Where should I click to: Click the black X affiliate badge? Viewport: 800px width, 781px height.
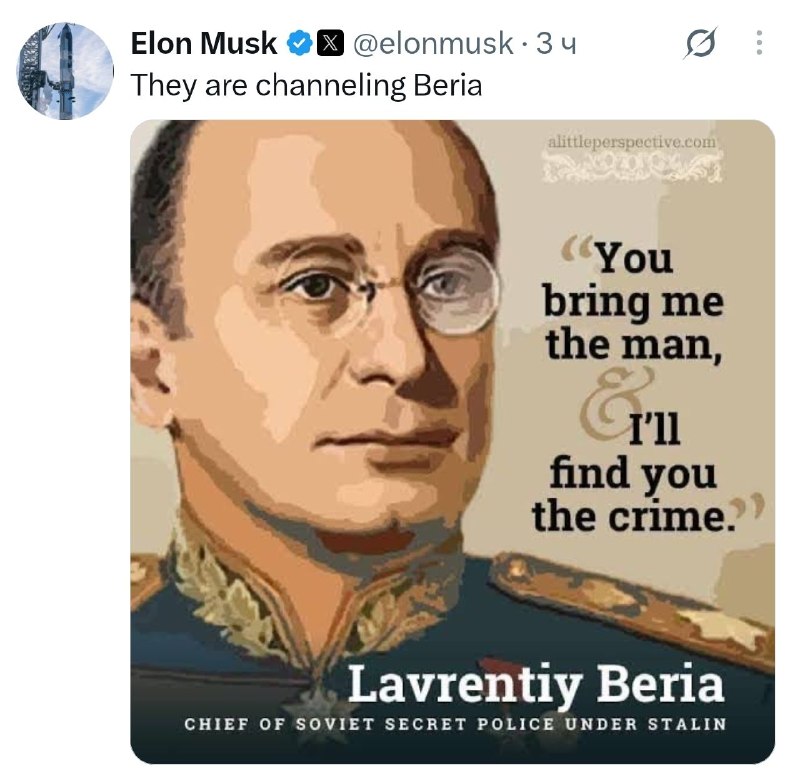click(x=331, y=43)
